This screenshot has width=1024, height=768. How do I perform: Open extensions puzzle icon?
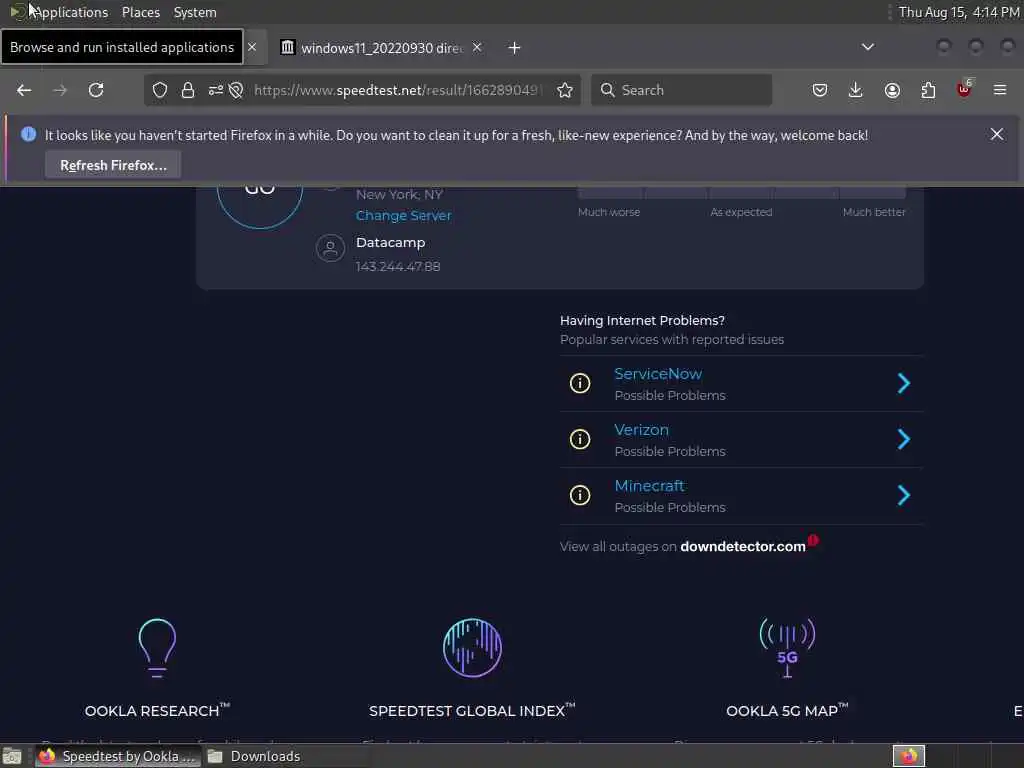tap(928, 90)
